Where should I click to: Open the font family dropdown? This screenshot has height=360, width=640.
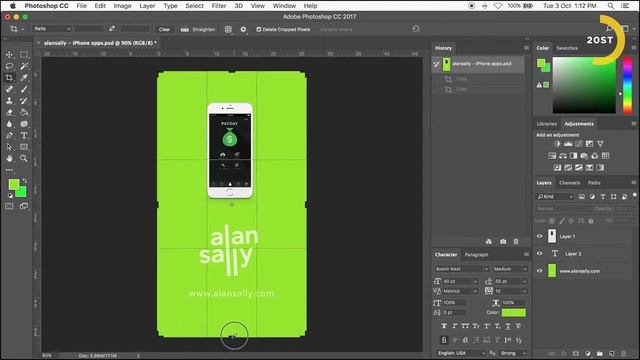pyautogui.click(x=461, y=269)
